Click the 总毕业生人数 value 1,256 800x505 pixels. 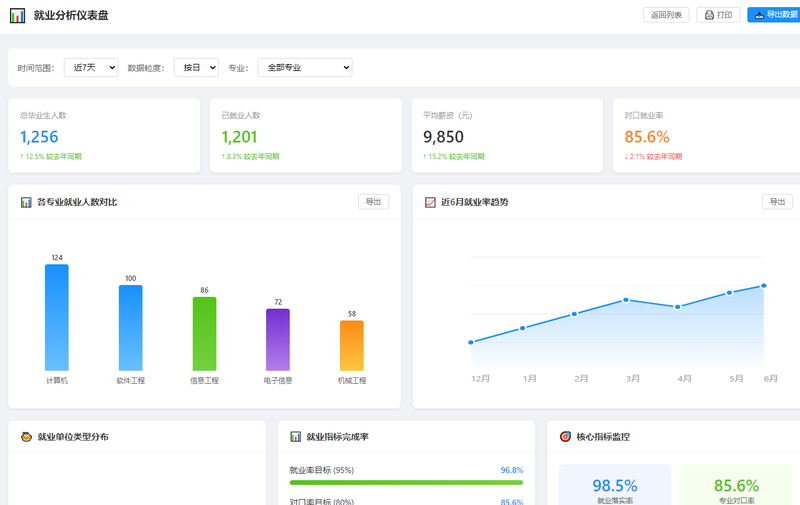coord(39,137)
